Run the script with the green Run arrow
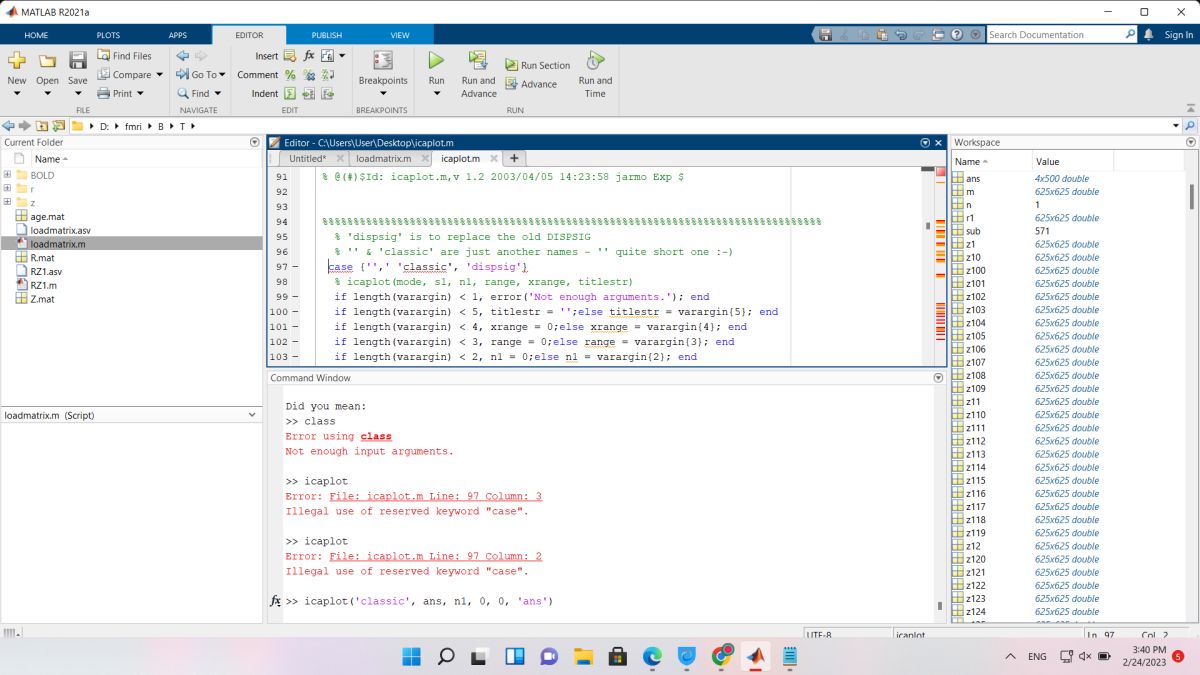 436,61
